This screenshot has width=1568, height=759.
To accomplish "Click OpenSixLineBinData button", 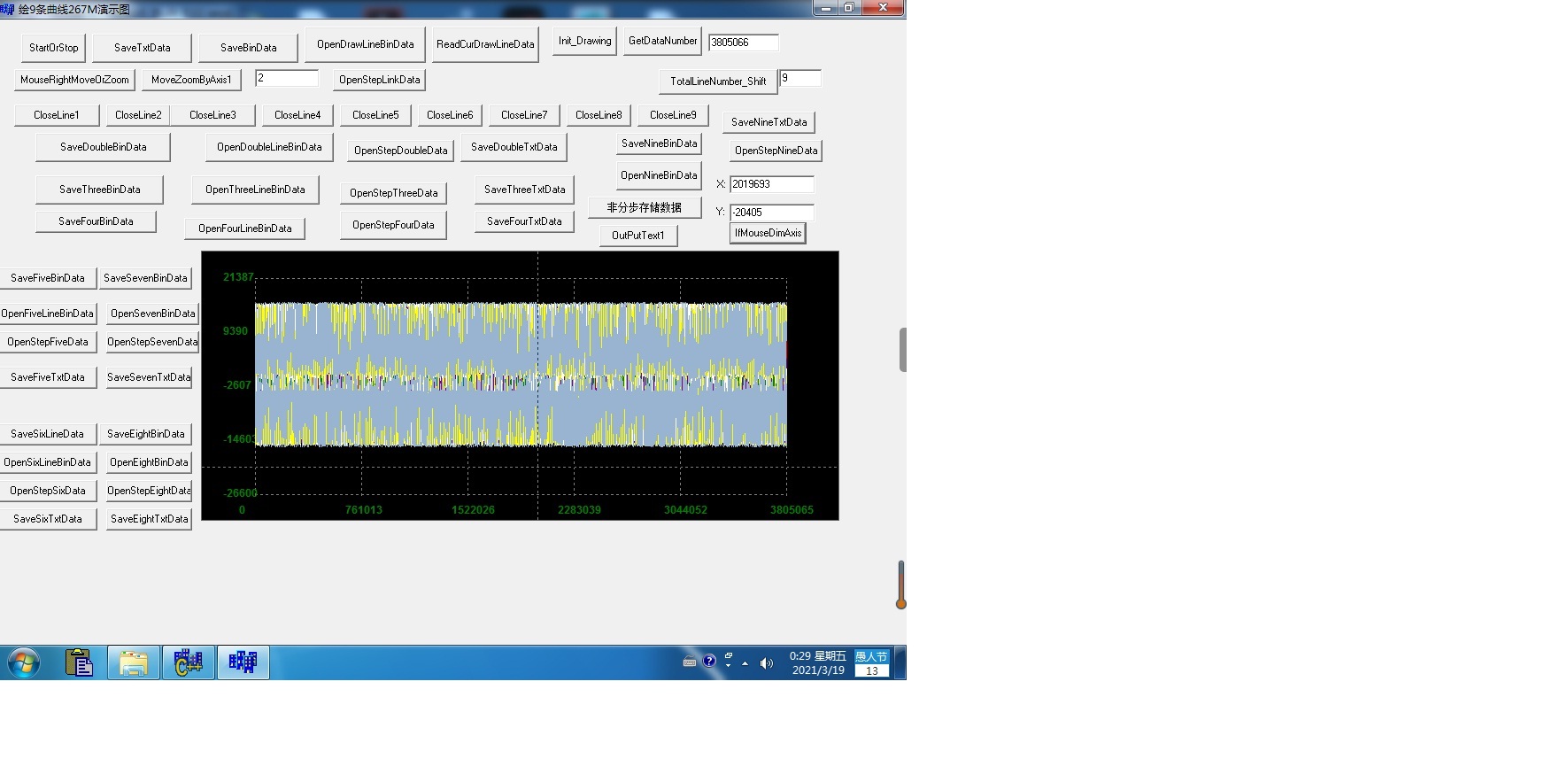I will pos(48,462).
